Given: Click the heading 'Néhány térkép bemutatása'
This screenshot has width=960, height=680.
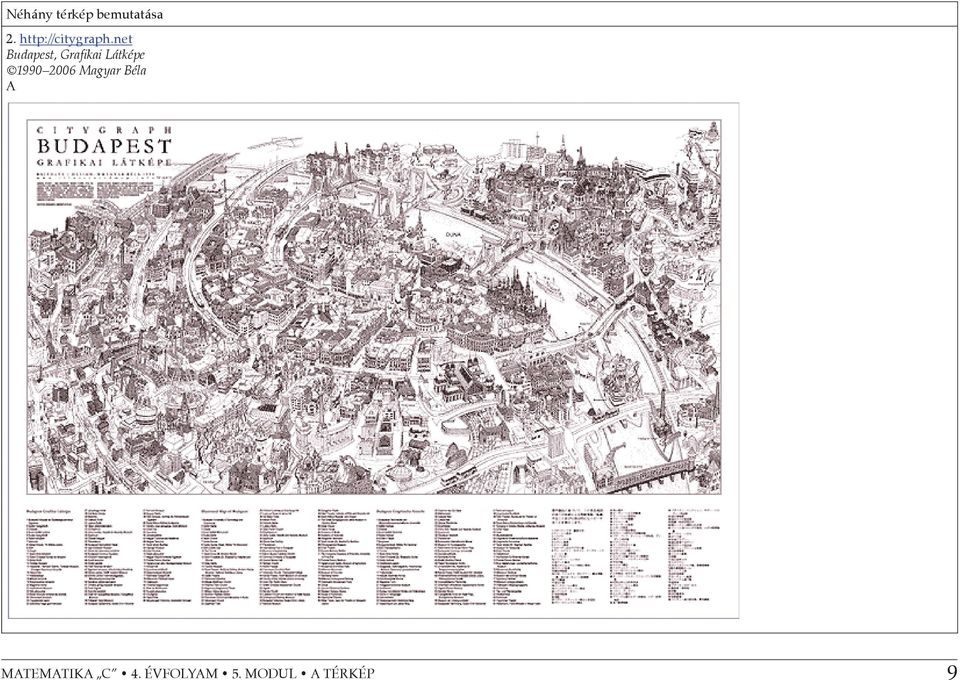Looking at the screenshot, I should tap(84, 15).
